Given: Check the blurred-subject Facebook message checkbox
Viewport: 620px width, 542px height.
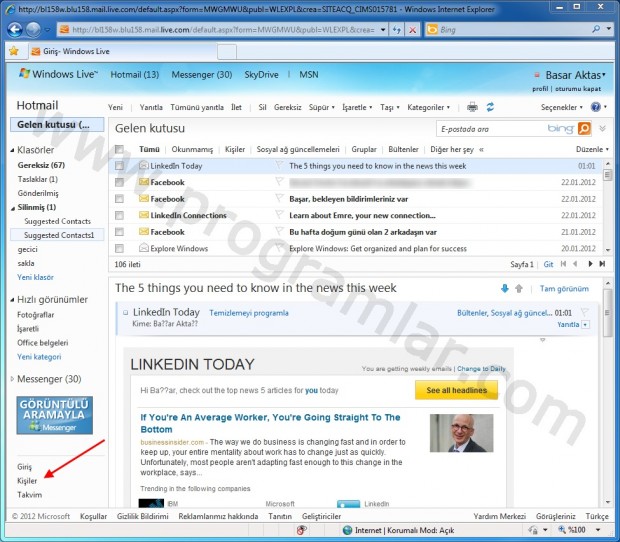Looking at the screenshot, I should point(119,182).
